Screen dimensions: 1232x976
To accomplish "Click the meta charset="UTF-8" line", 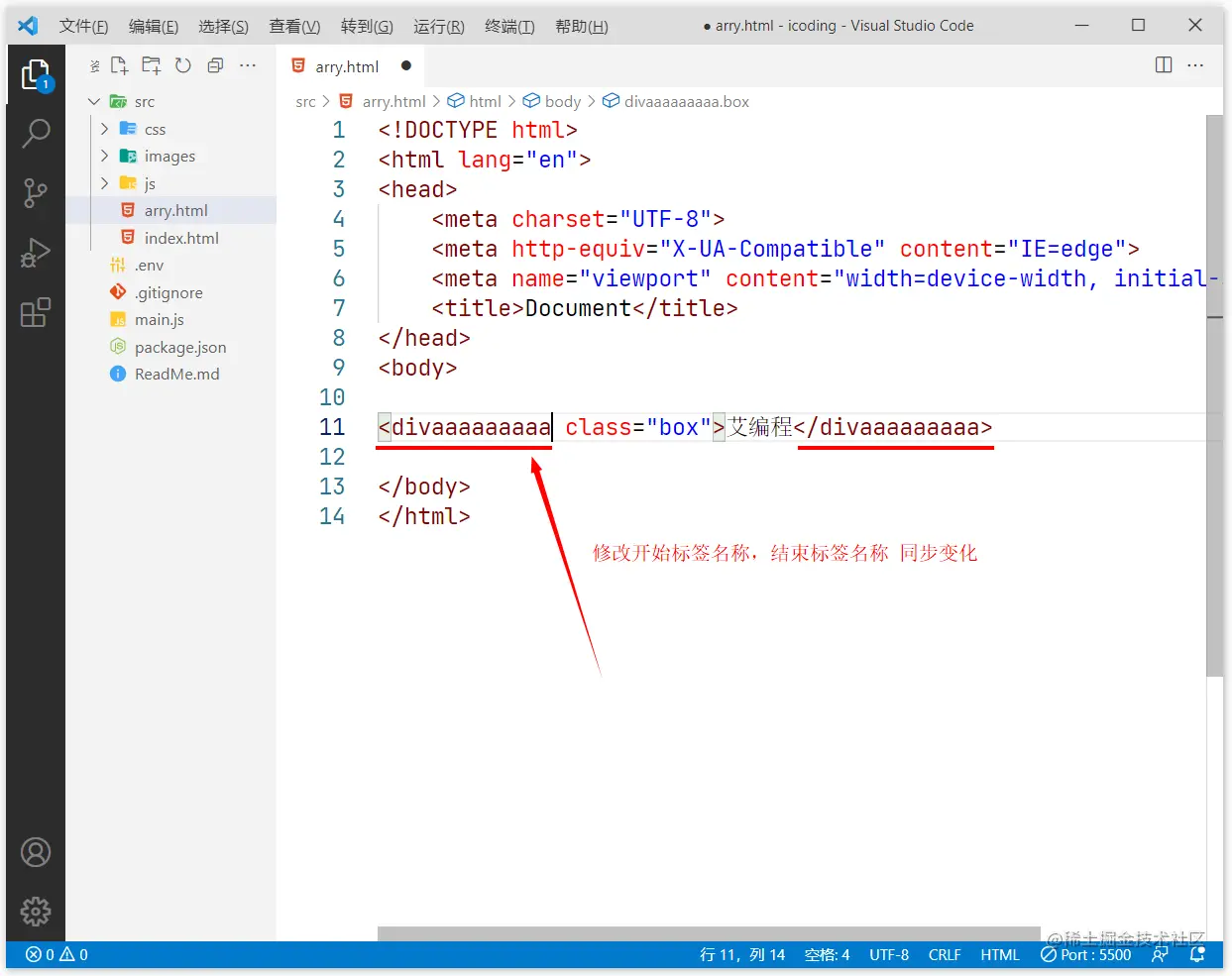I will [578, 219].
